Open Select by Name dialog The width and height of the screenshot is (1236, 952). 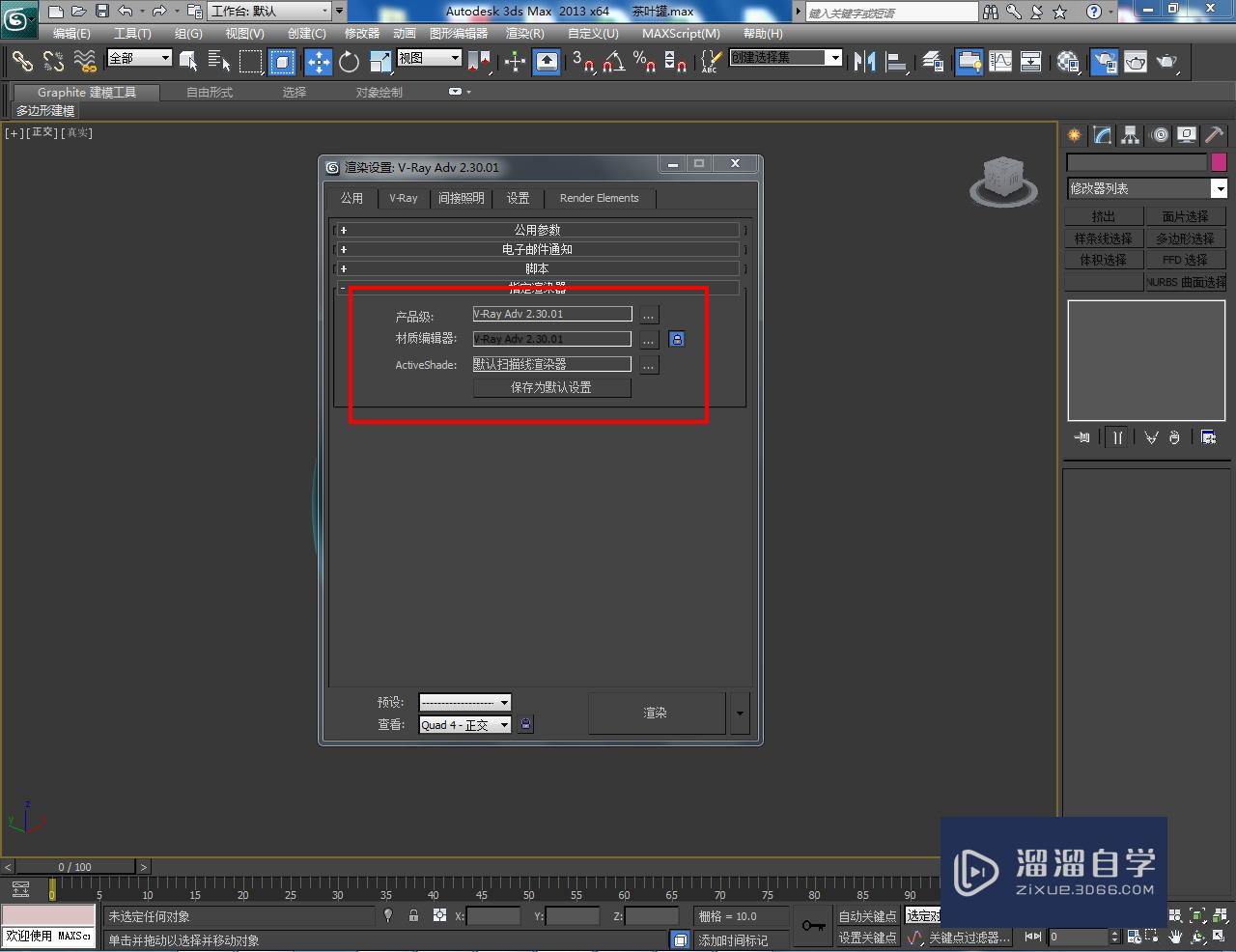pyautogui.click(x=219, y=62)
